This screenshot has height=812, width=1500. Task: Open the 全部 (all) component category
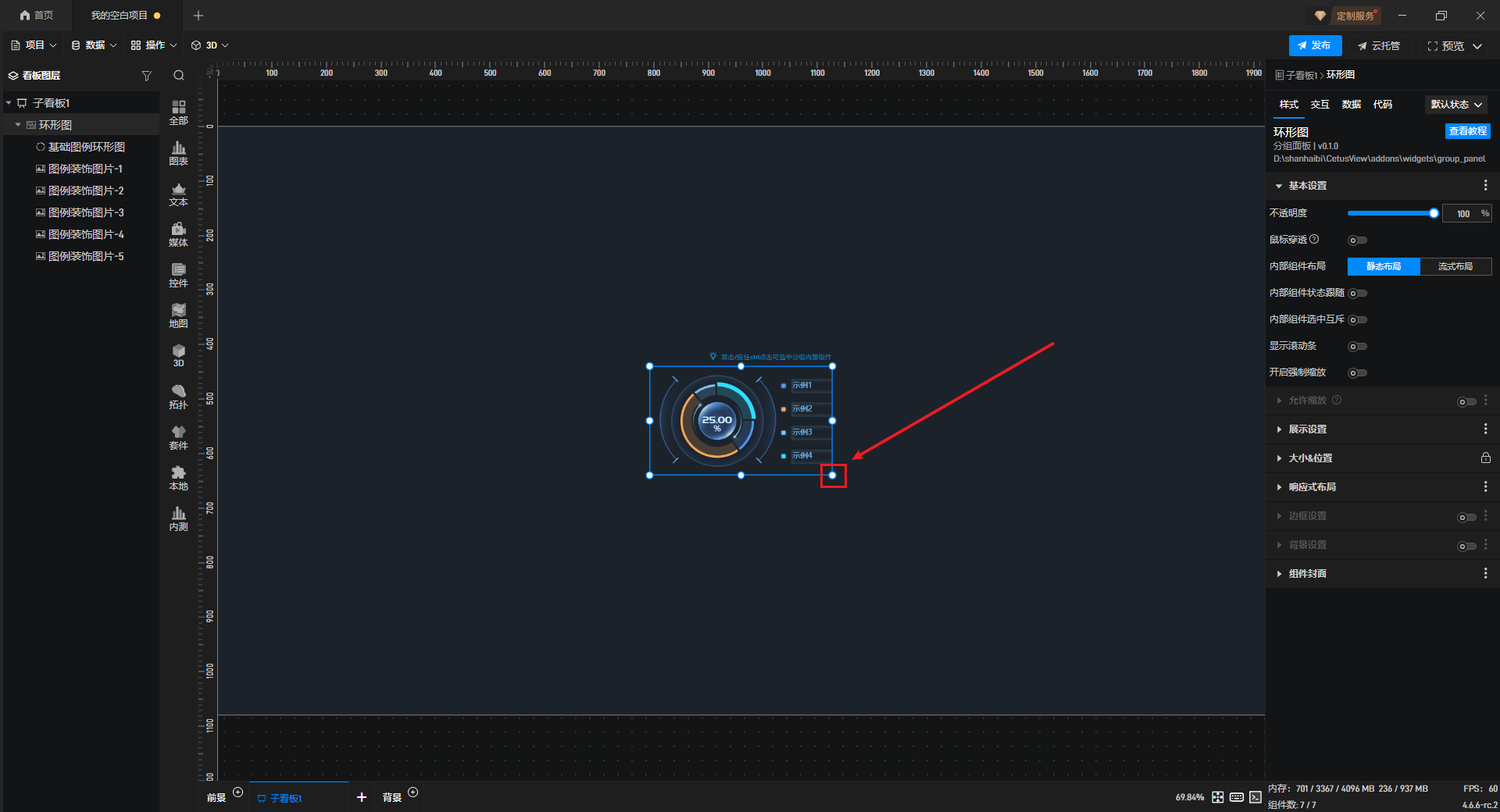[x=179, y=112]
